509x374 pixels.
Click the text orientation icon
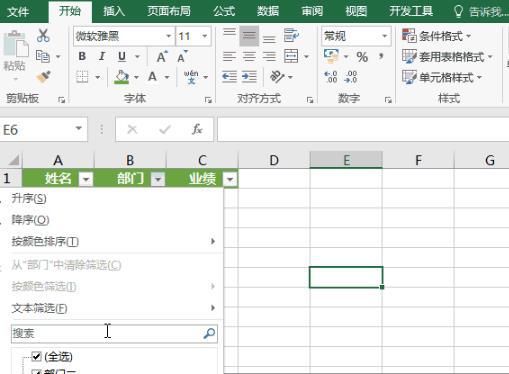[277, 77]
